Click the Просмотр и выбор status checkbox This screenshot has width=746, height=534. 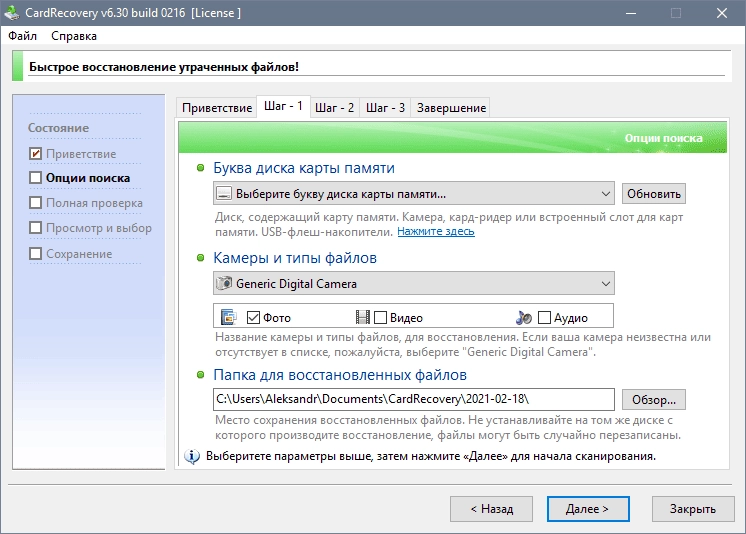[x=36, y=228]
